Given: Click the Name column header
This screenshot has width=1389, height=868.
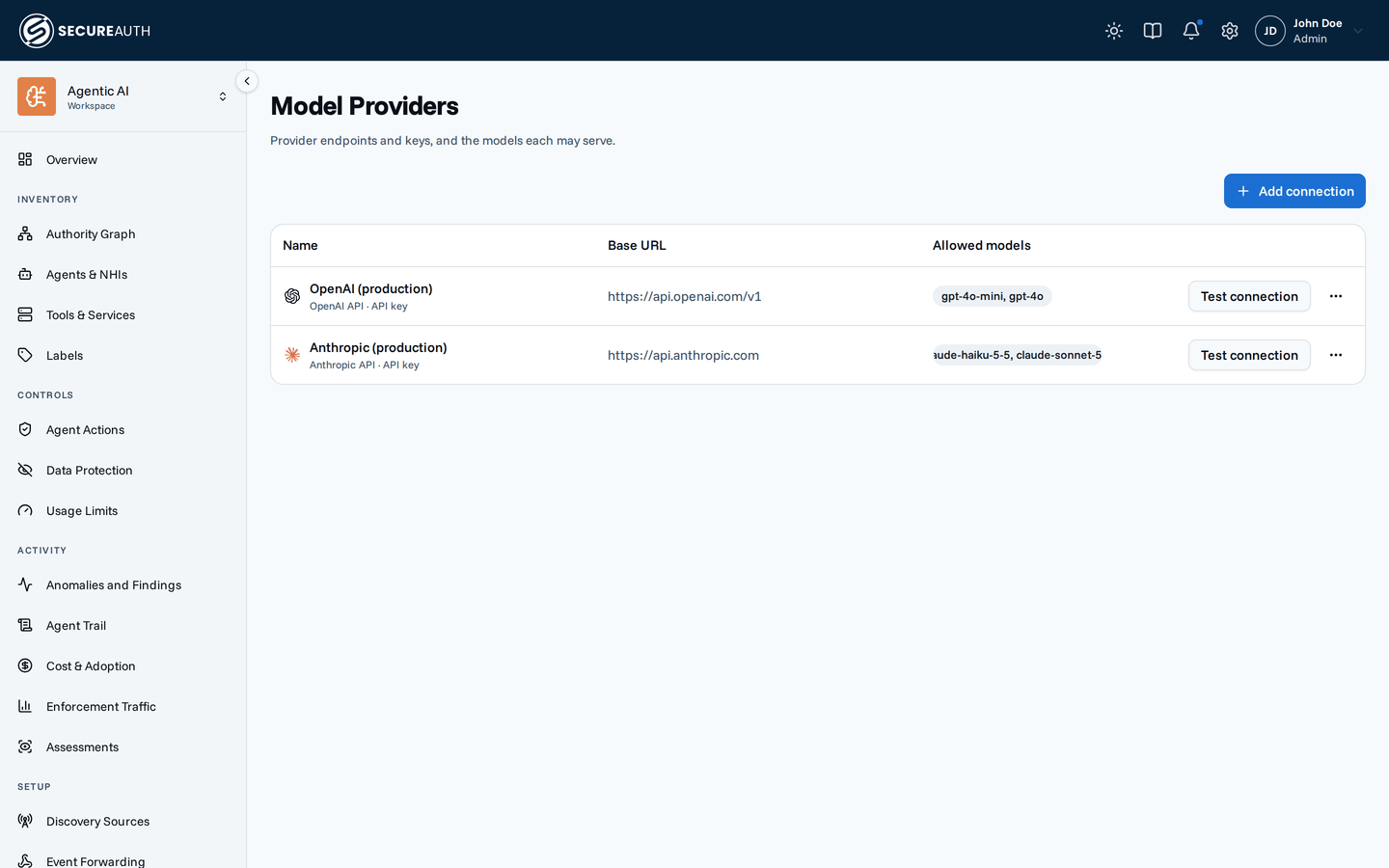Looking at the screenshot, I should pos(300,246).
